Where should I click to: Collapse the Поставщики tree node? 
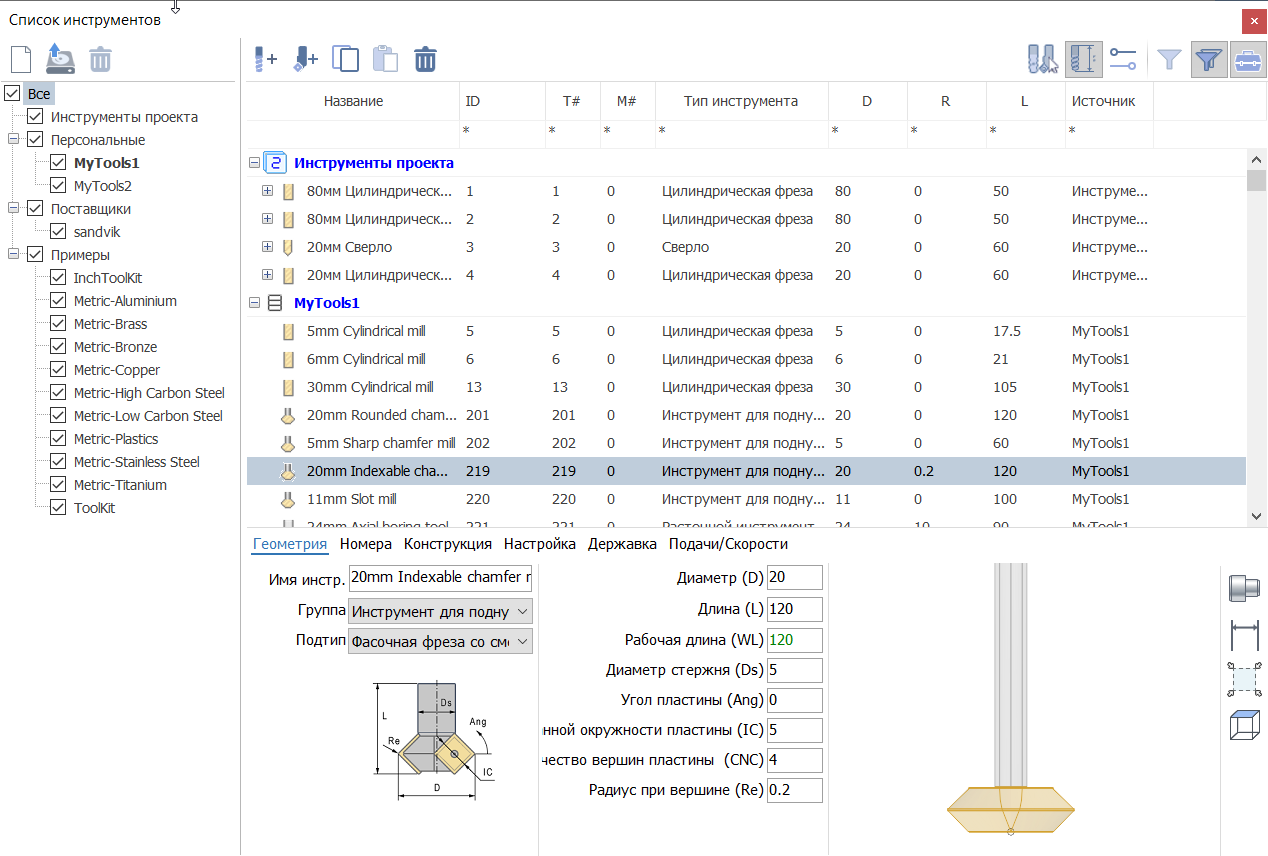[x=14, y=209]
